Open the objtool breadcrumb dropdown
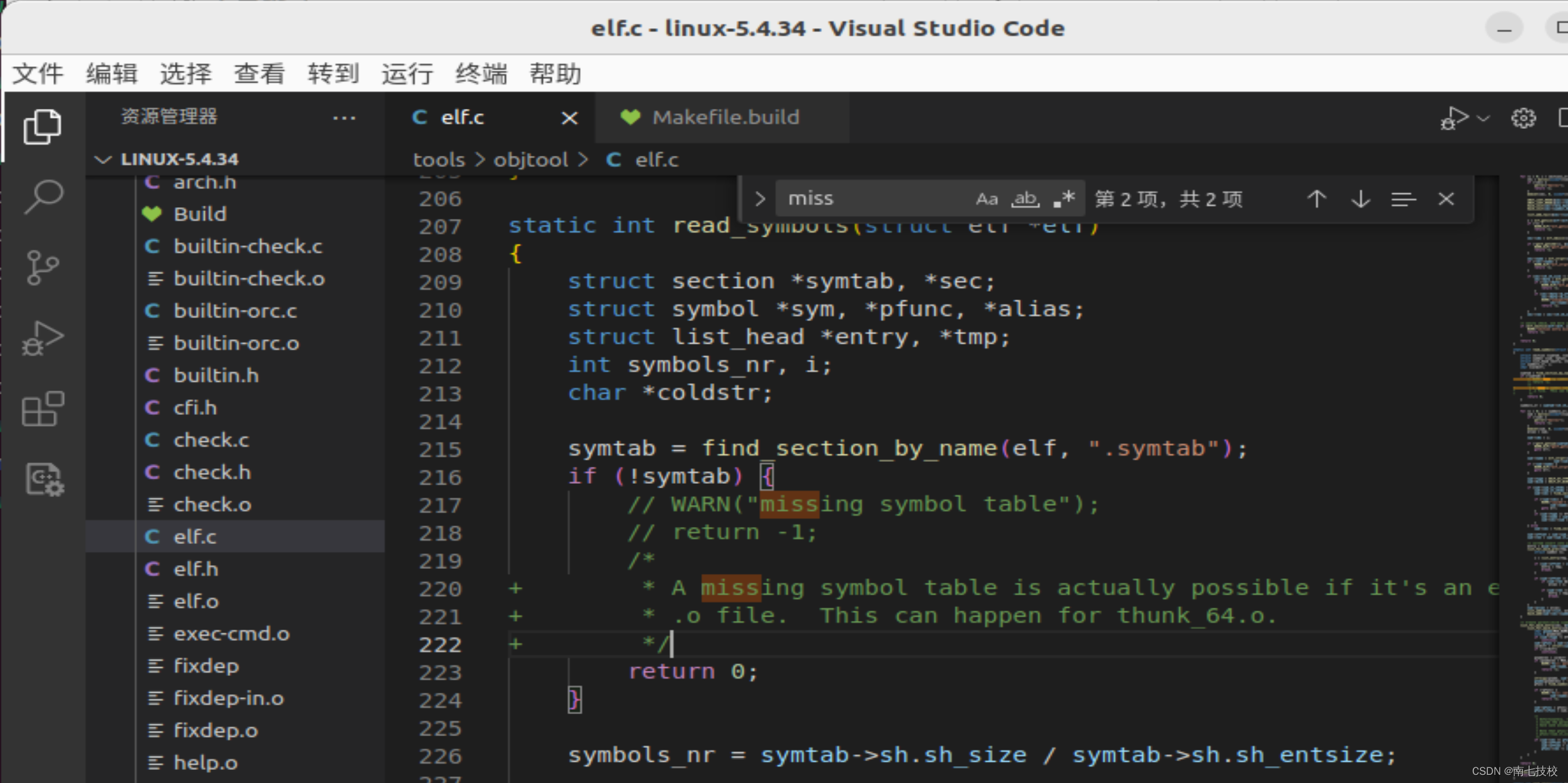 coord(530,160)
